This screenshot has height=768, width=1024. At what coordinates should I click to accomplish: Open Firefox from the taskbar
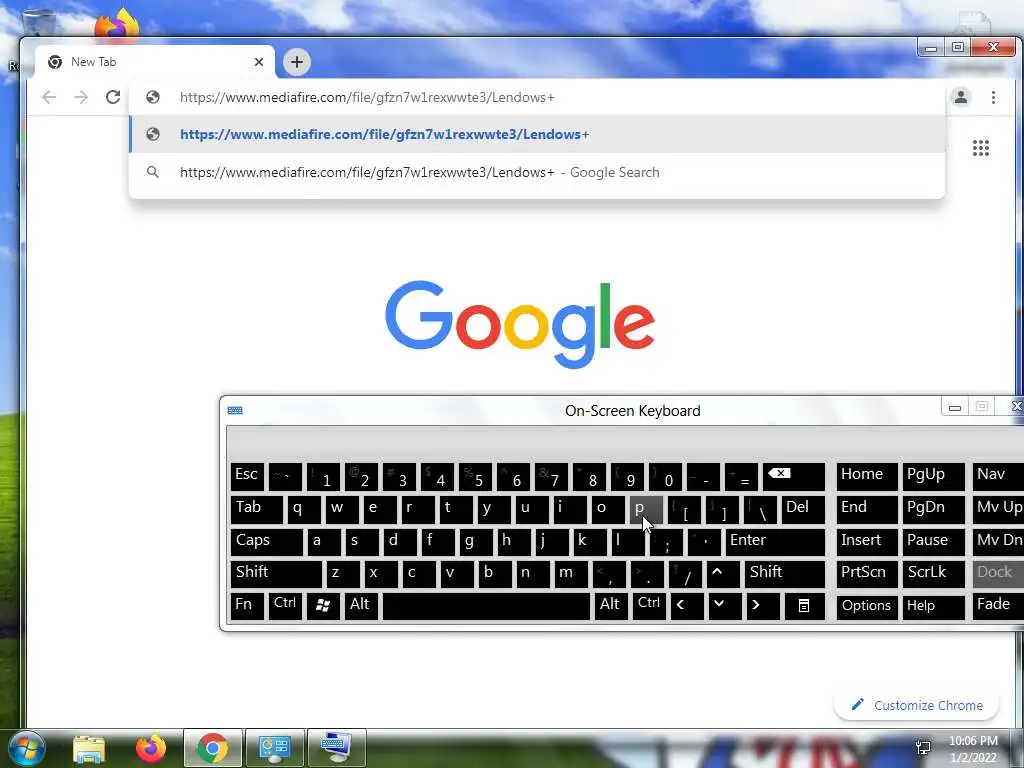151,748
